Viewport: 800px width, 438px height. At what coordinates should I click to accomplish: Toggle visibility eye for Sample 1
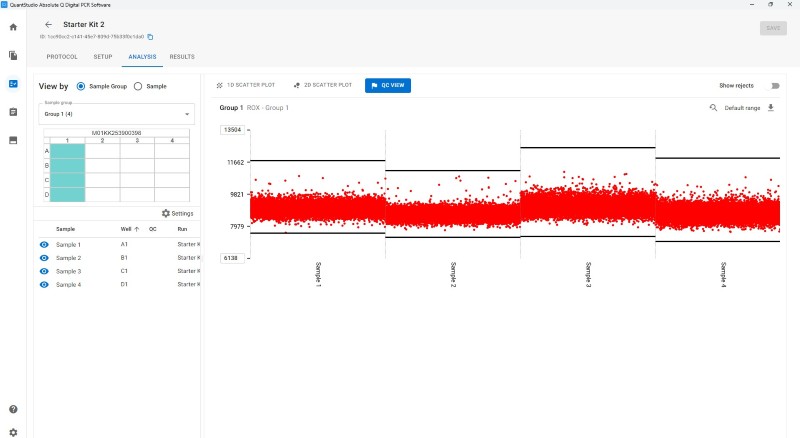click(x=44, y=245)
